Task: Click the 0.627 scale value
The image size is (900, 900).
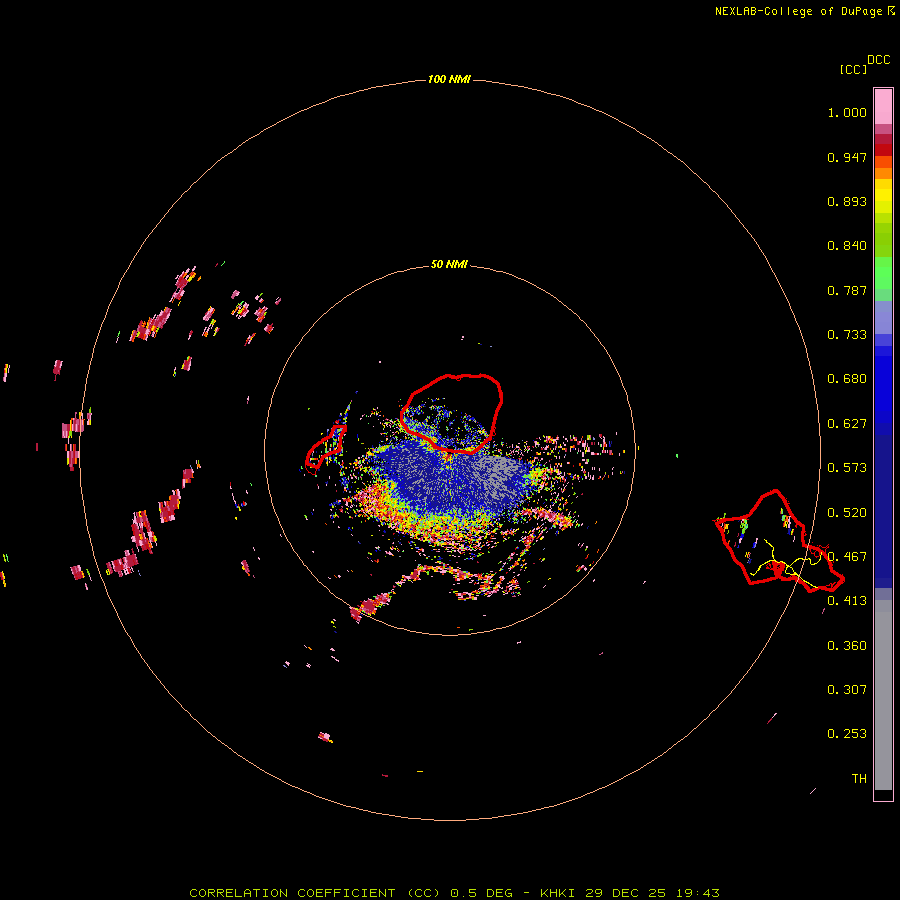Action: pyautogui.click(x=847, y=424)
